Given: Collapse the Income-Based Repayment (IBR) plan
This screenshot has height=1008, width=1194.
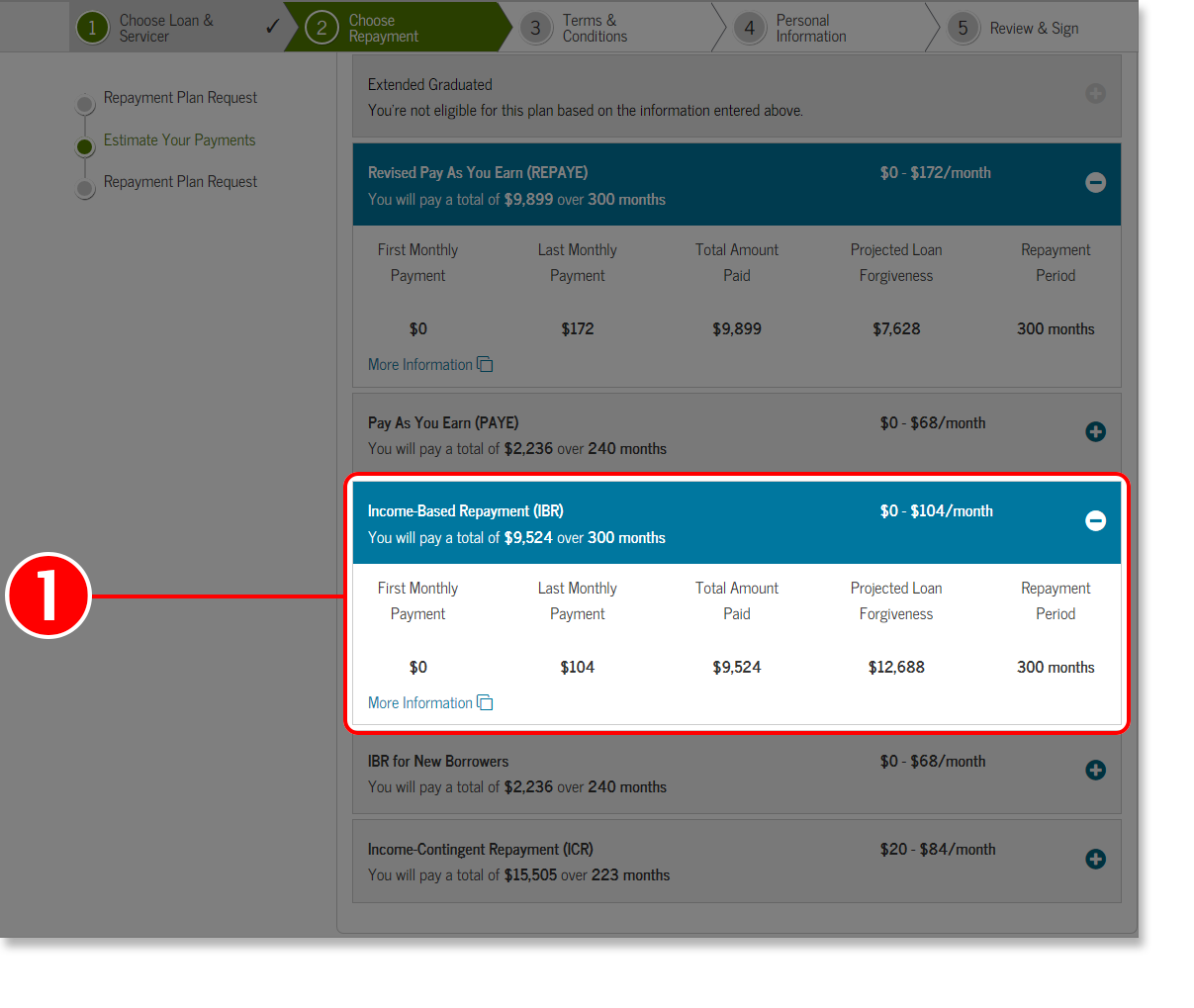Looking at the screenshot, I should pos(1095,520).
